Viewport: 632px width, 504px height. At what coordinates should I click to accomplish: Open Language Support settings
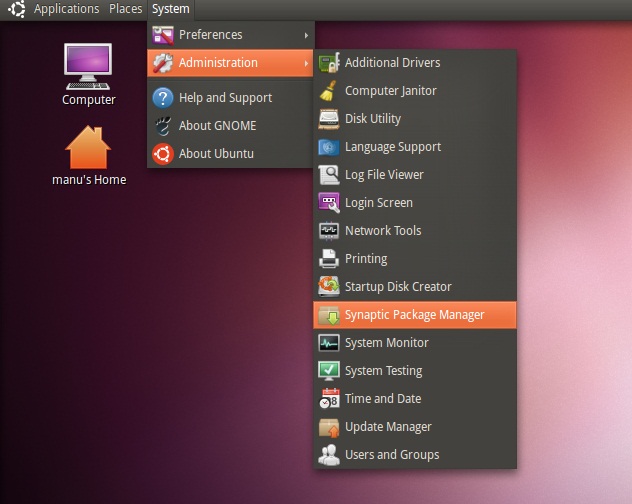392,147
